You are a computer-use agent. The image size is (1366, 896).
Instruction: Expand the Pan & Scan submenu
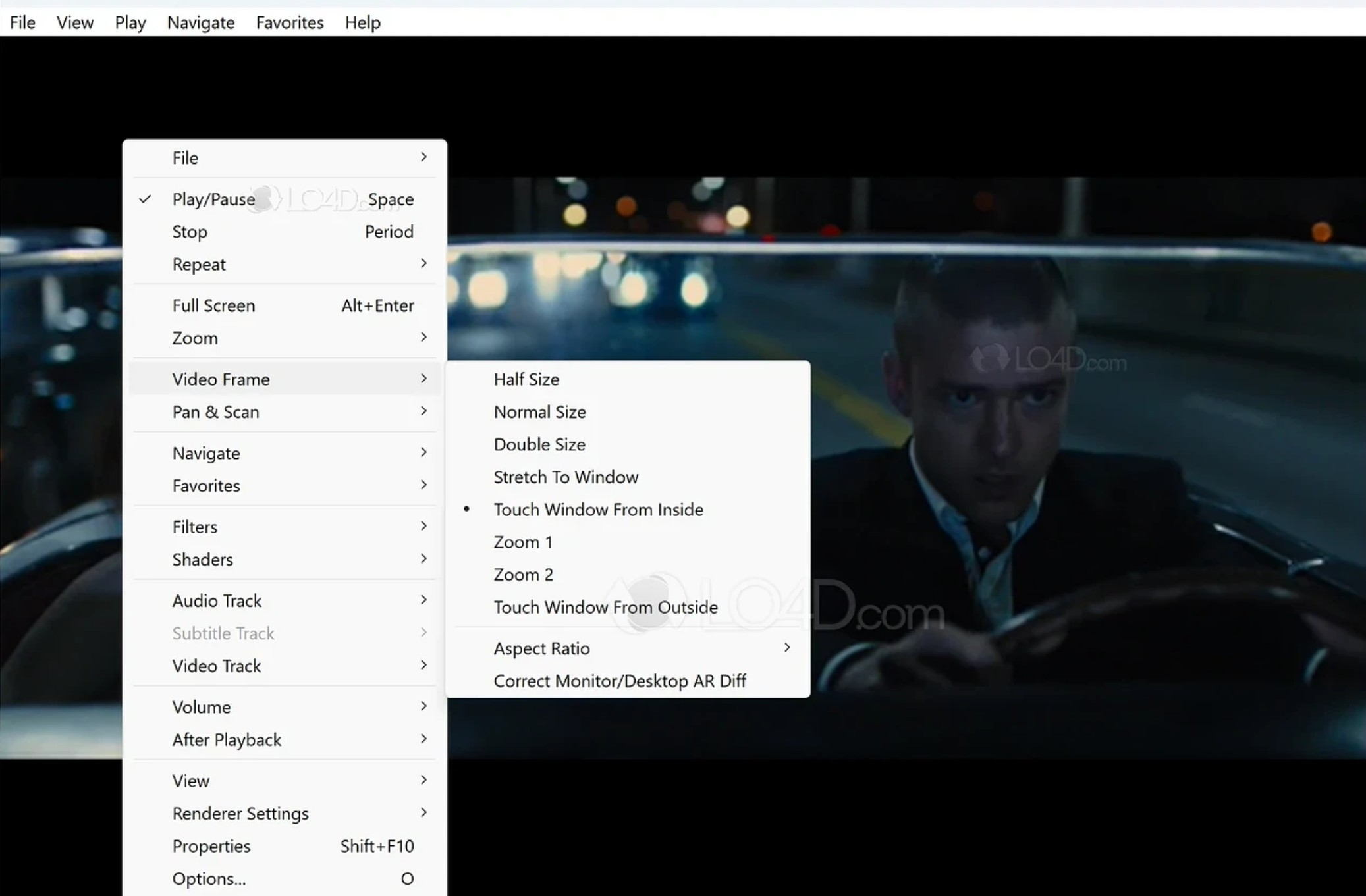click(285, 411)
